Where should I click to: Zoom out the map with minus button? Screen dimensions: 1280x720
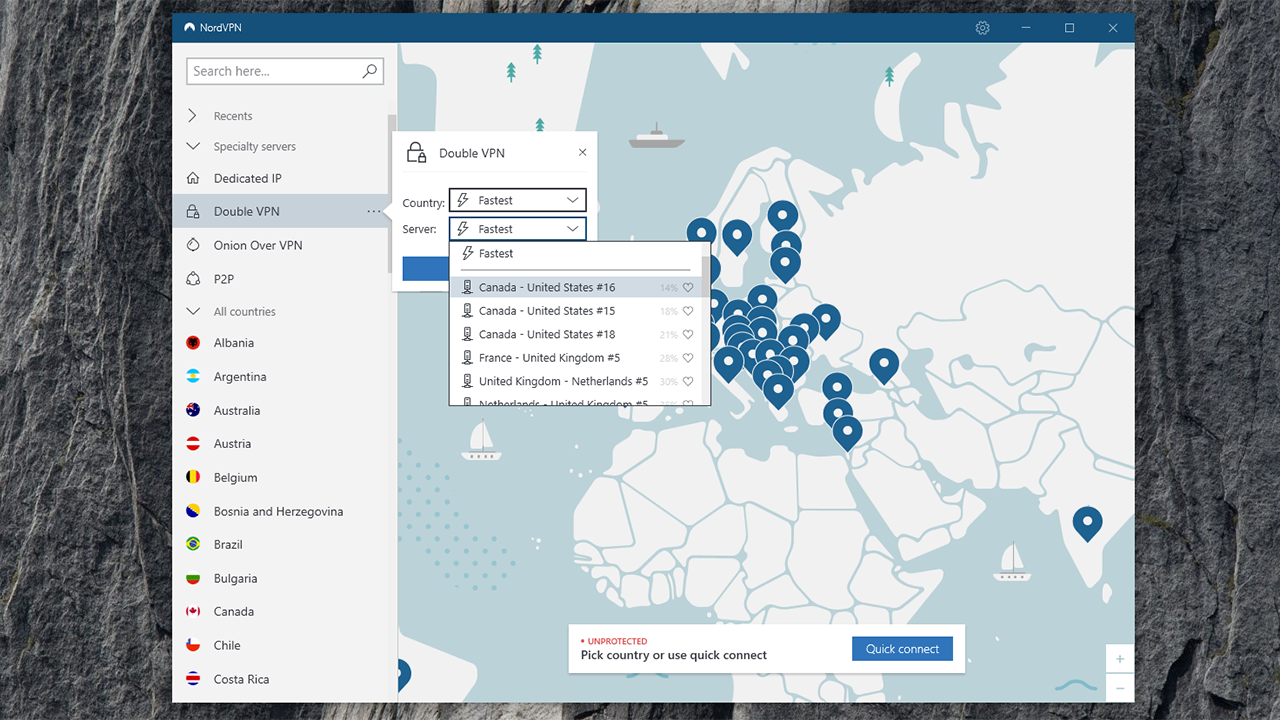(1120, 688)
